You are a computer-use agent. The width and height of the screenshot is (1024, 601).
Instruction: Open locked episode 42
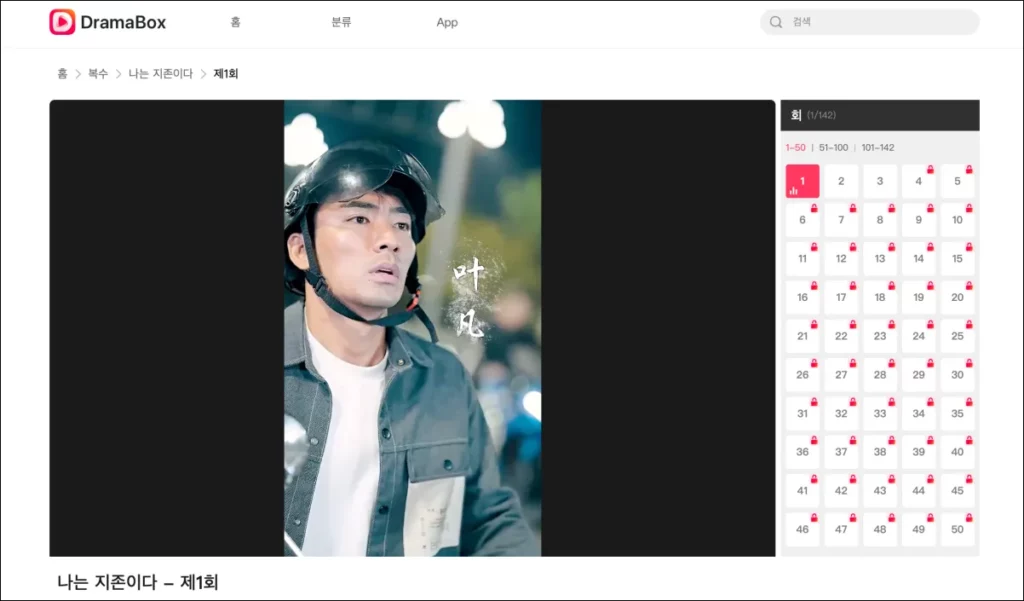pyautogui.click(x=841, y=491)
